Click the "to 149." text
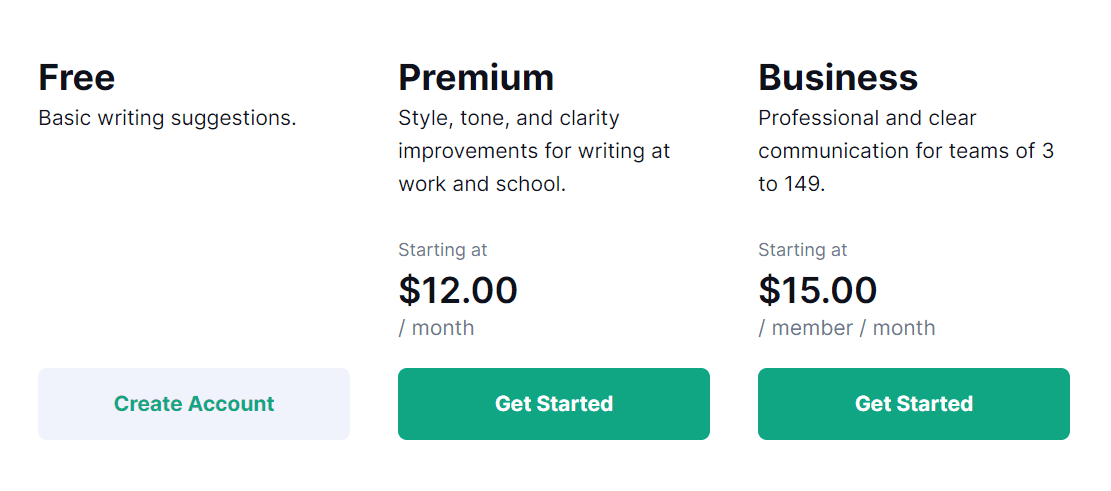 click(791, 184)
